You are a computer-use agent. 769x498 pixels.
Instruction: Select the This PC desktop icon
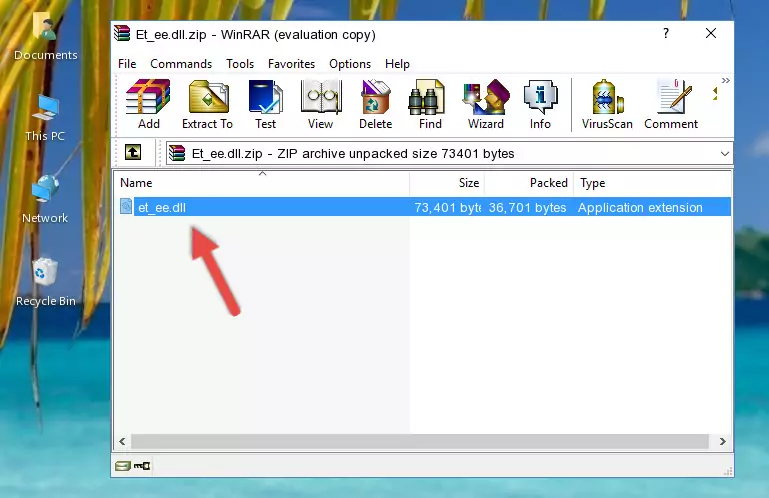[45, 119]
